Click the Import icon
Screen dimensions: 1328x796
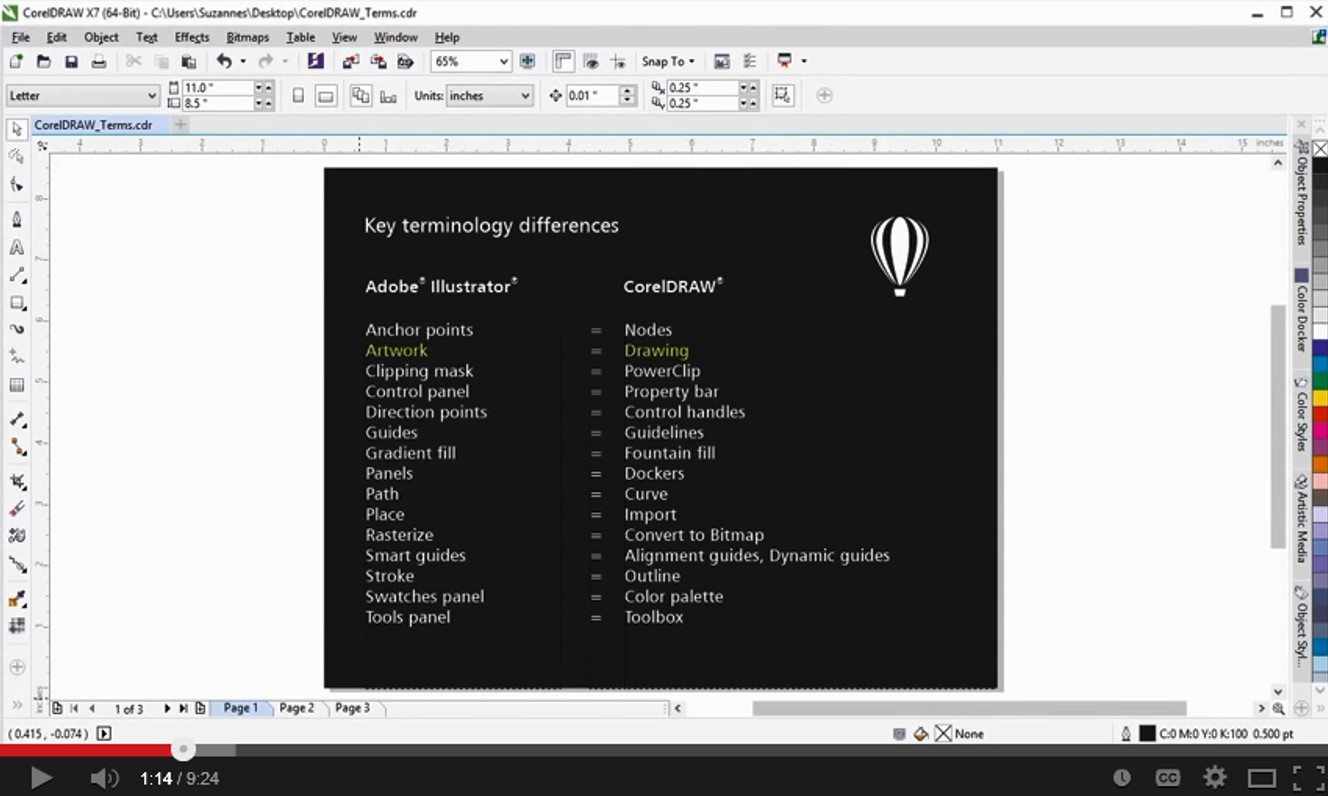click(351, 61)
